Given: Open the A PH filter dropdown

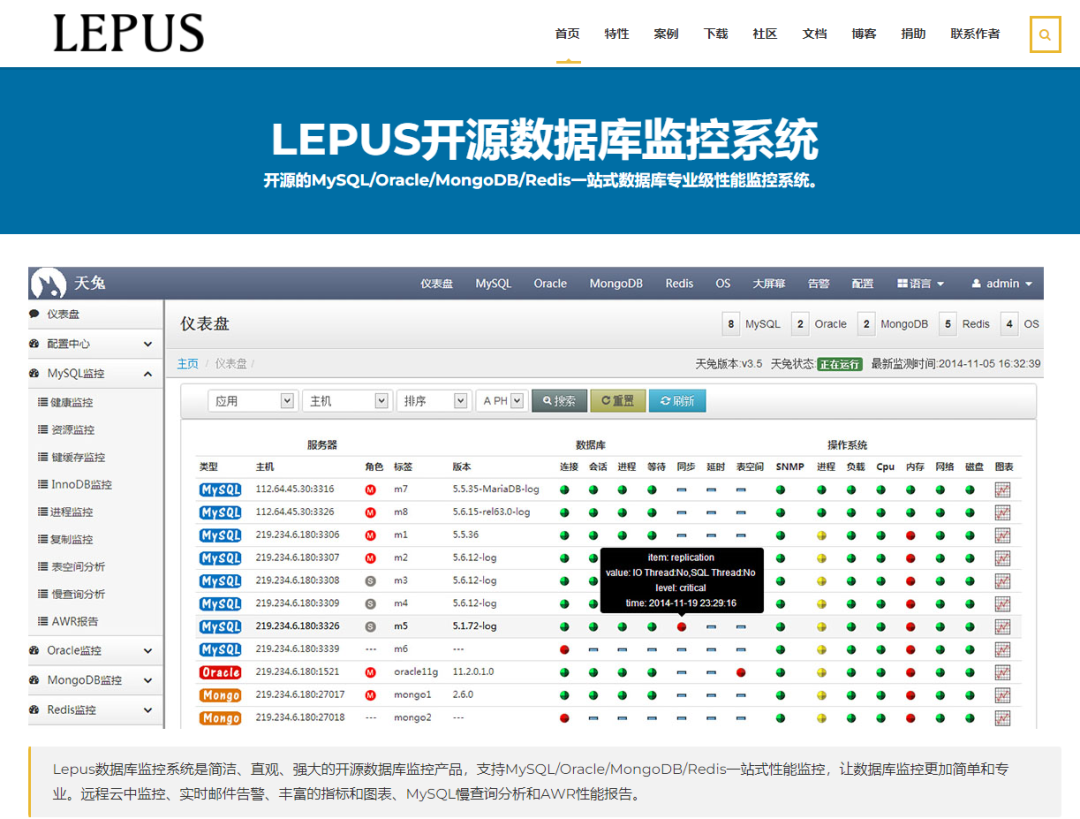Looking at the screenshot, I should tap(501, 401).
